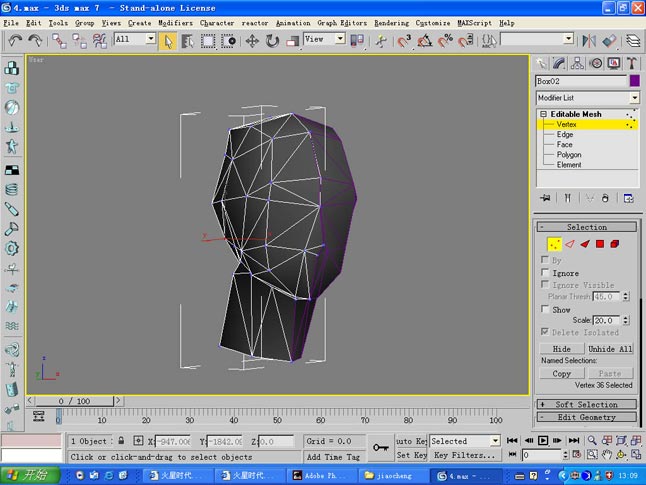Expand the Soft Selection rollout

[586, 404]
